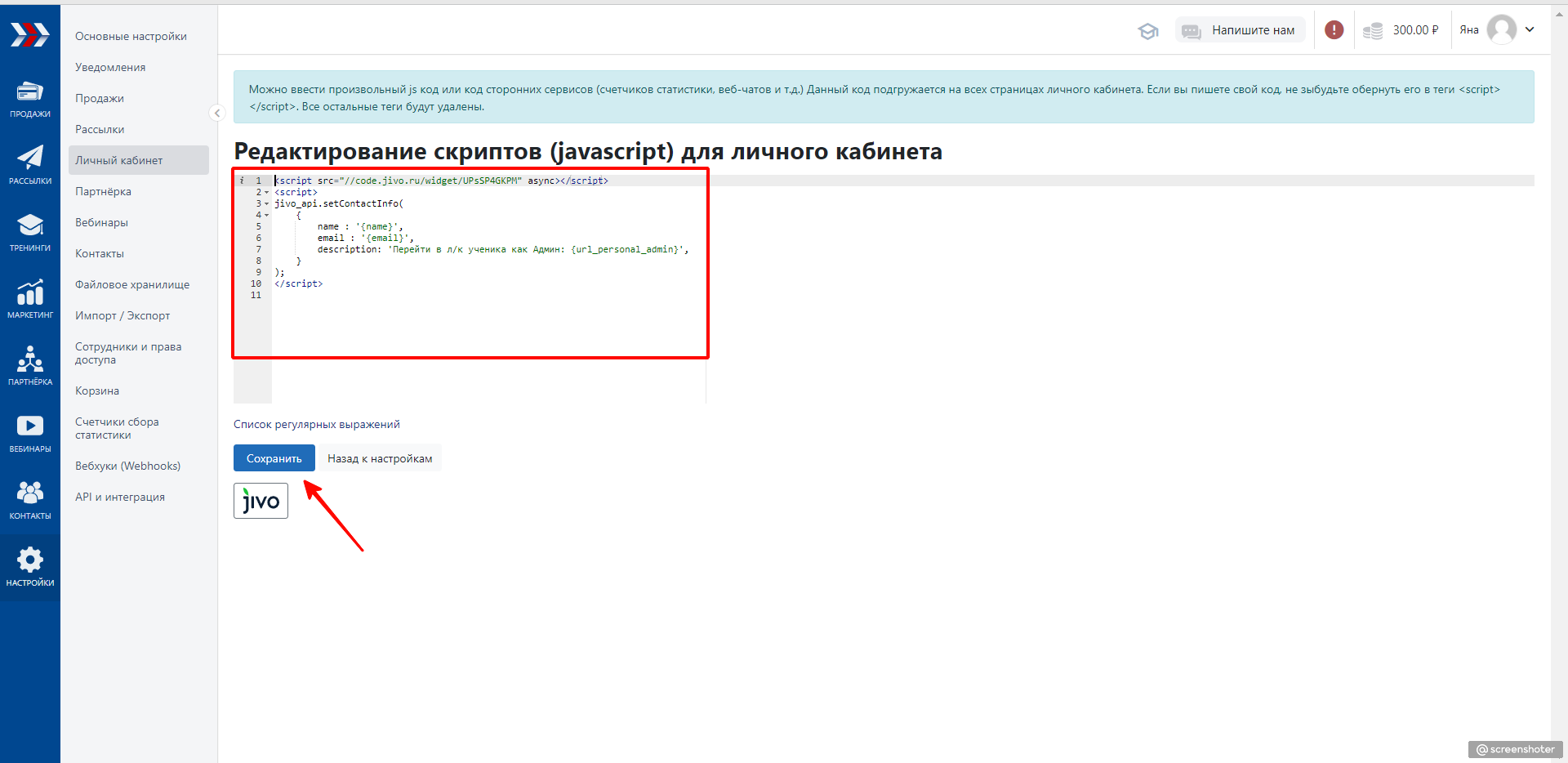Open Партнёрка section icon
The width and height of the screenshot is (1568, 763).
coord(30,365)
